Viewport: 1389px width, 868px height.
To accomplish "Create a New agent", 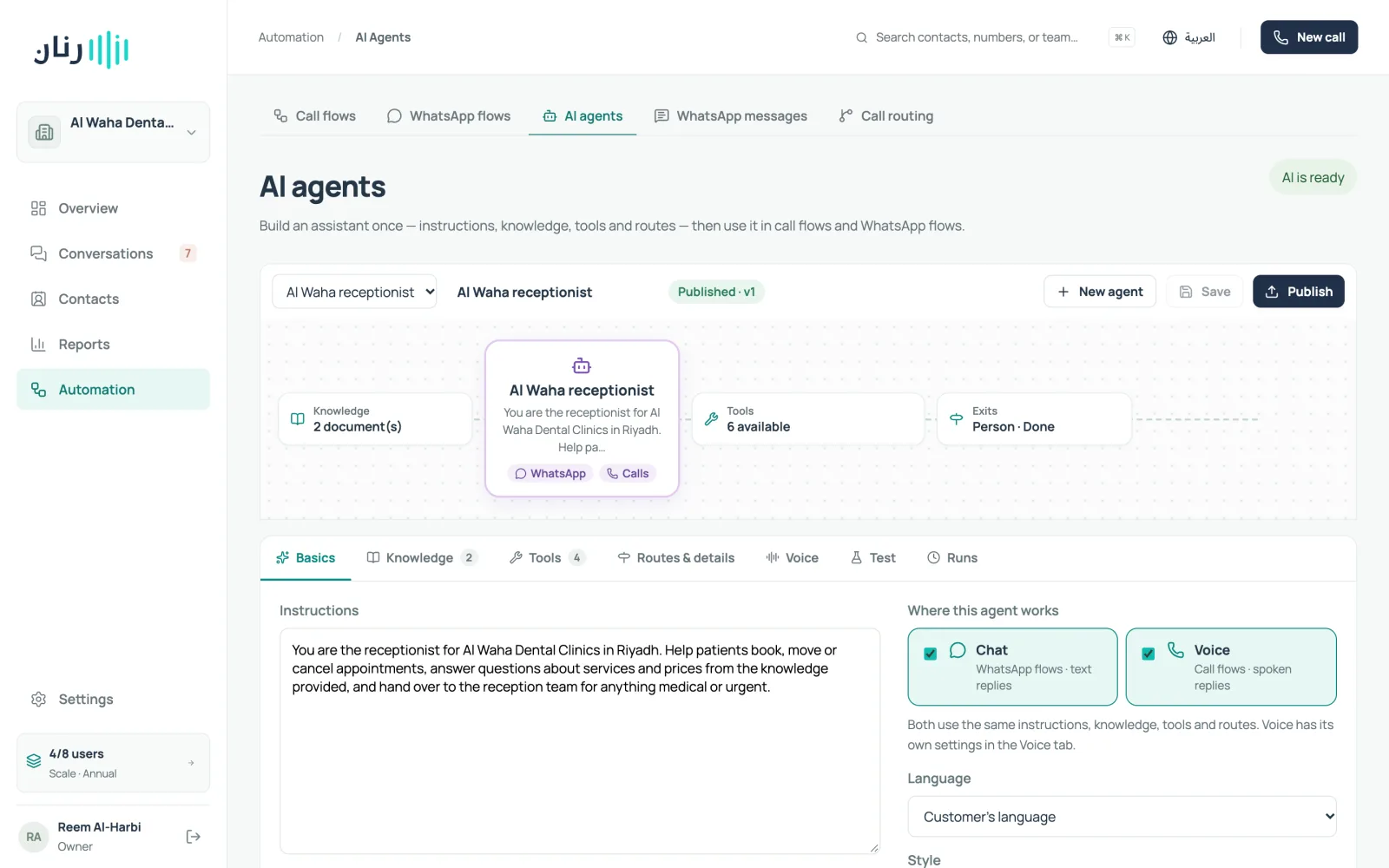I will coord(1100,292).
